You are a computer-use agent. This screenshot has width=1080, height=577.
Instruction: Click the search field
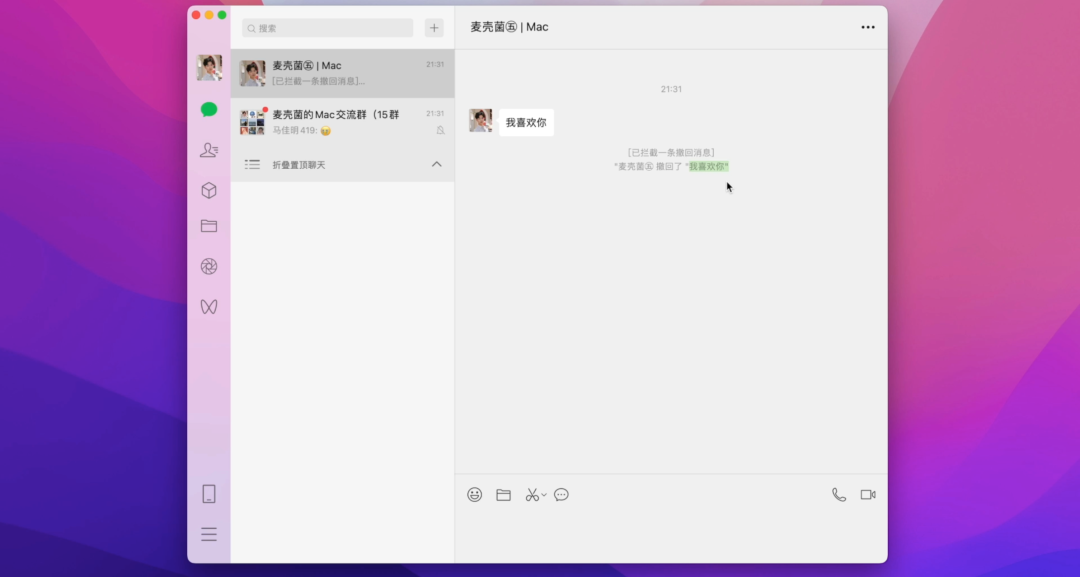click(x=327, y=28)
